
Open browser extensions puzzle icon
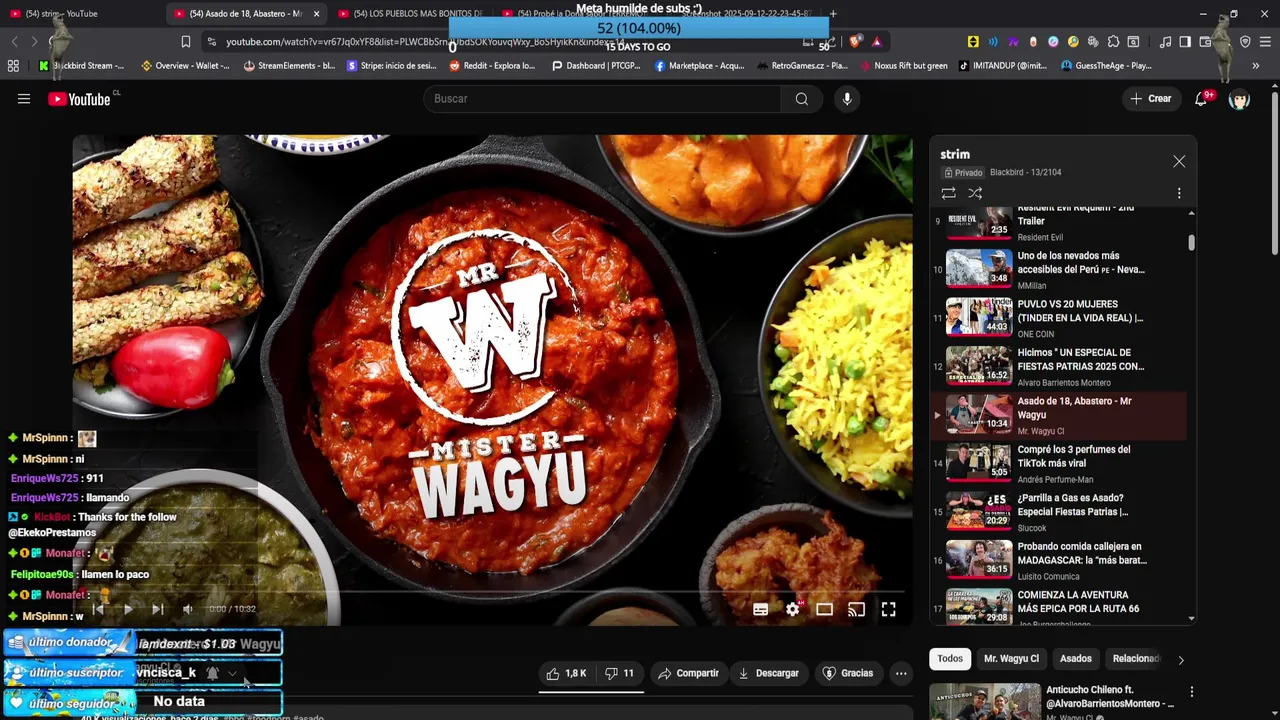(x=1113, y=42)
